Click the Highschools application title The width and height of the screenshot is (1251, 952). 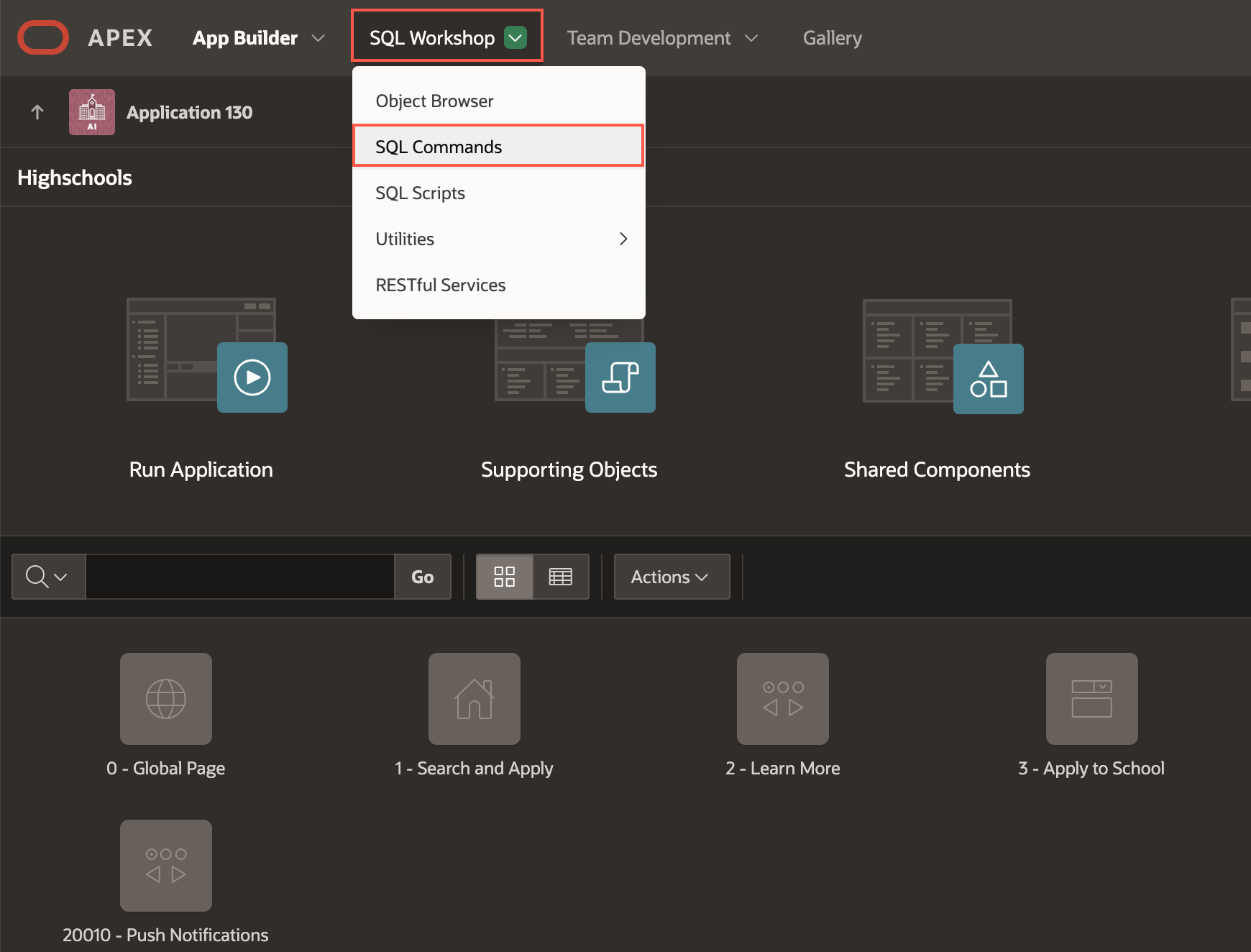pyautogui.click(x=75, y=178)
